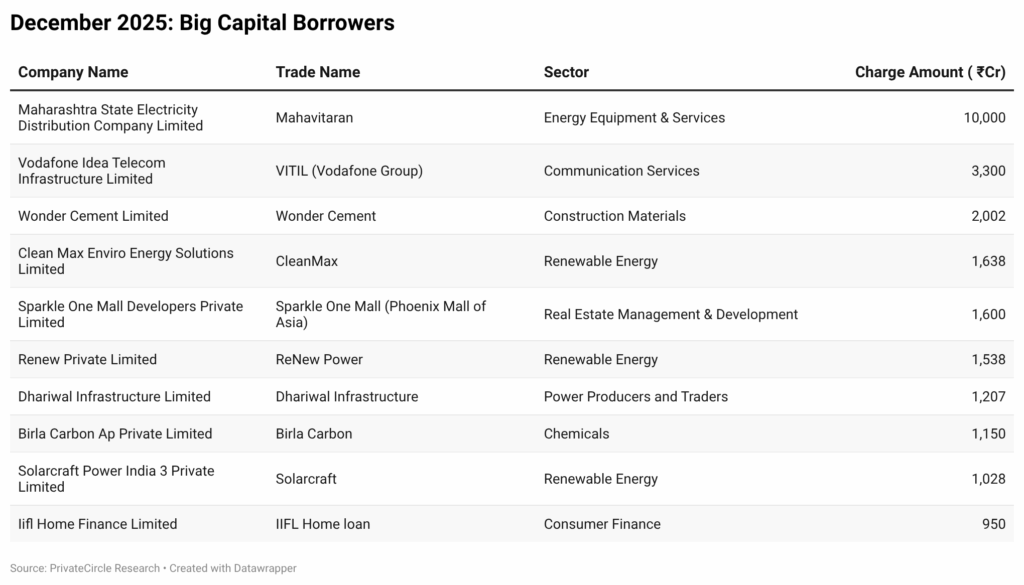The image size is (1024, 585).
Task: Click the Trade Name column header
Action: [318, 72]
